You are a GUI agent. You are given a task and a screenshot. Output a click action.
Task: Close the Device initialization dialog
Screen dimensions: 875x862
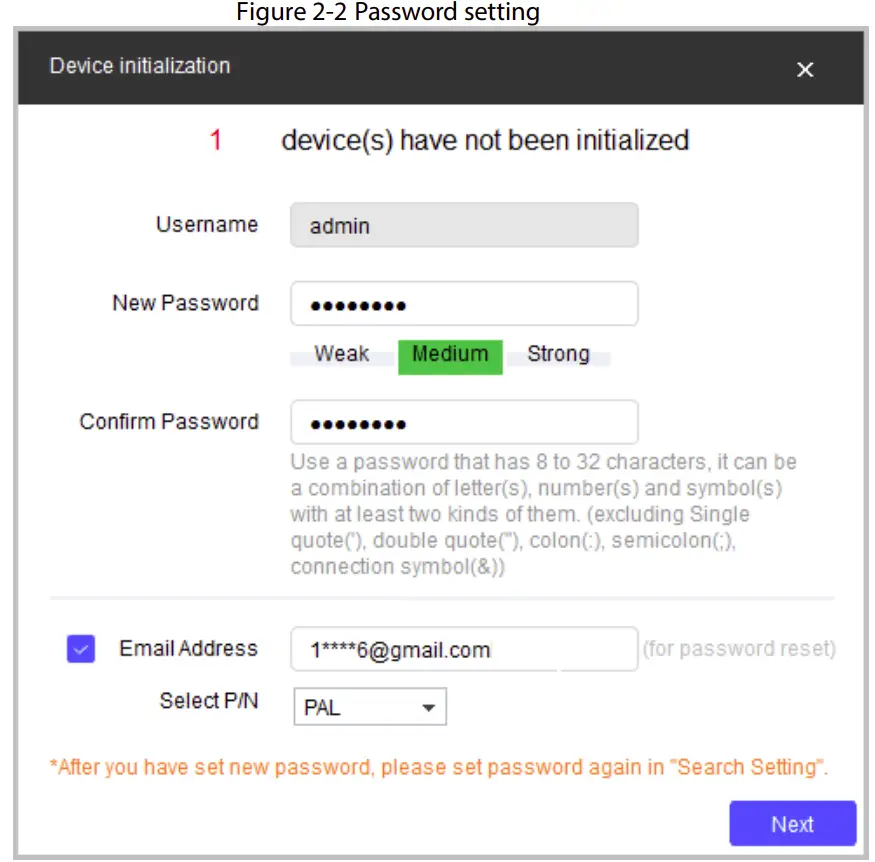click(805, 69)
